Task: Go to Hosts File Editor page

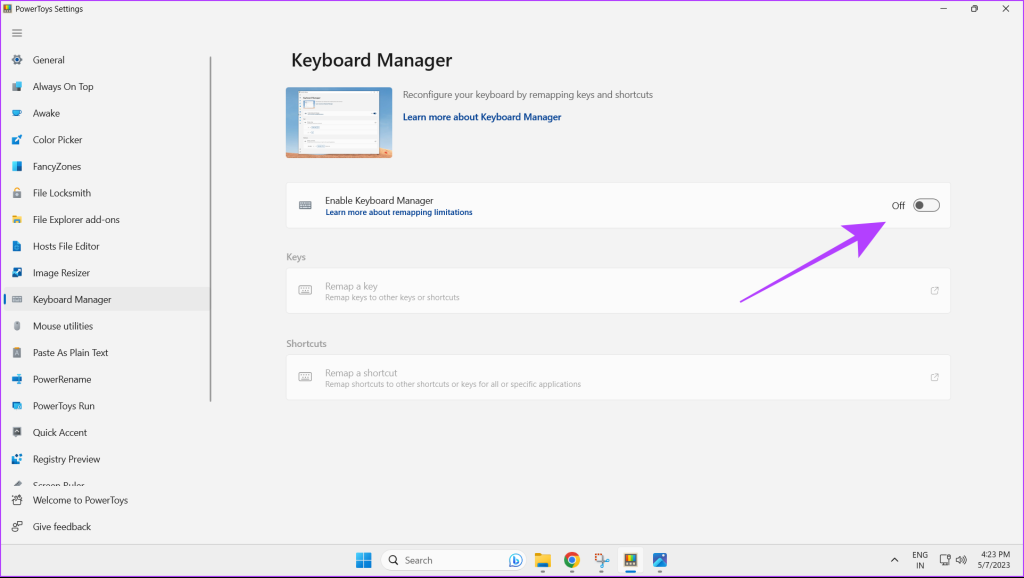Action: (x=106, y=246)
